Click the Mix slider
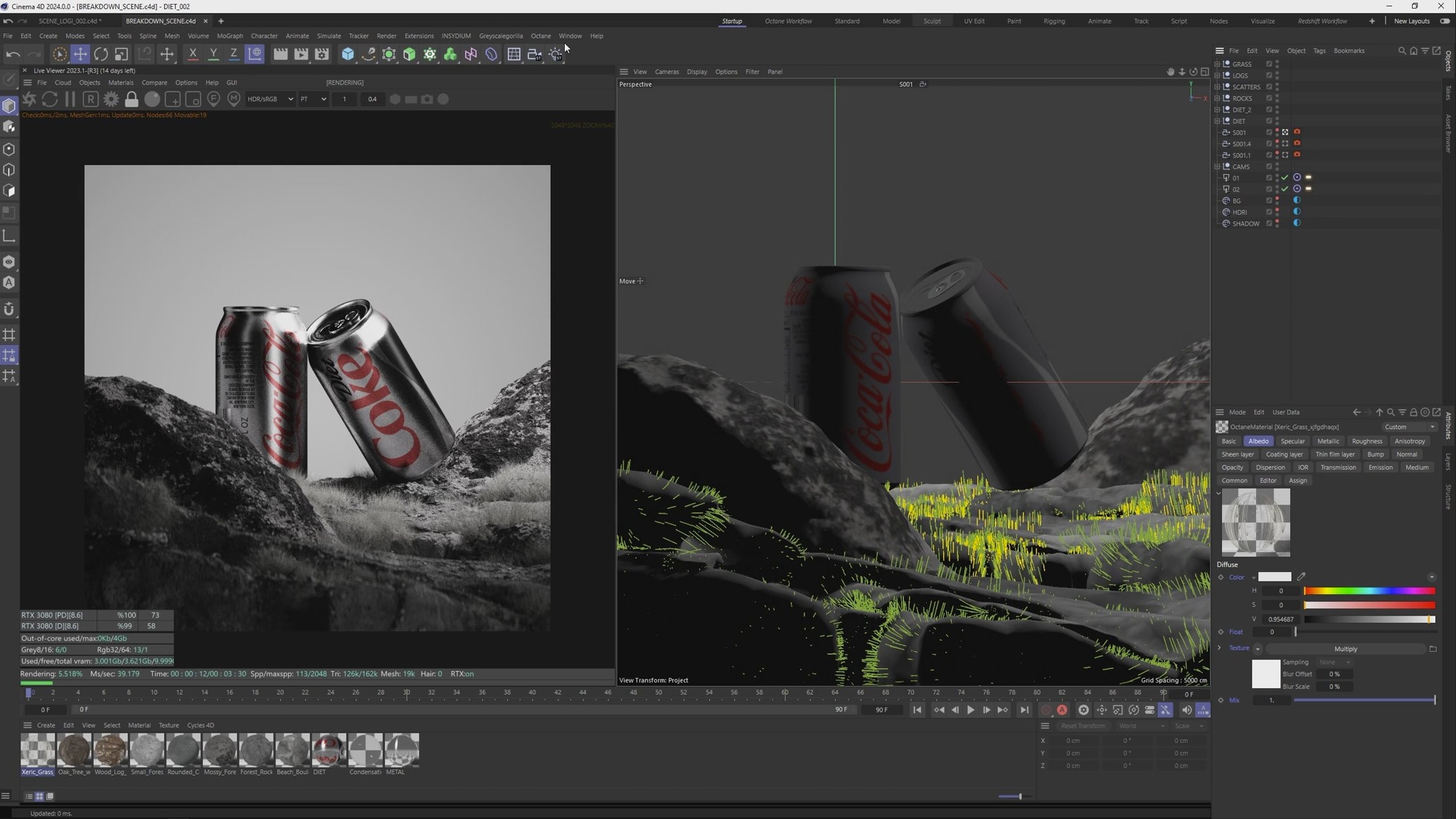This screenshot has height=819, width=1456. click(x=1364, y=700)
